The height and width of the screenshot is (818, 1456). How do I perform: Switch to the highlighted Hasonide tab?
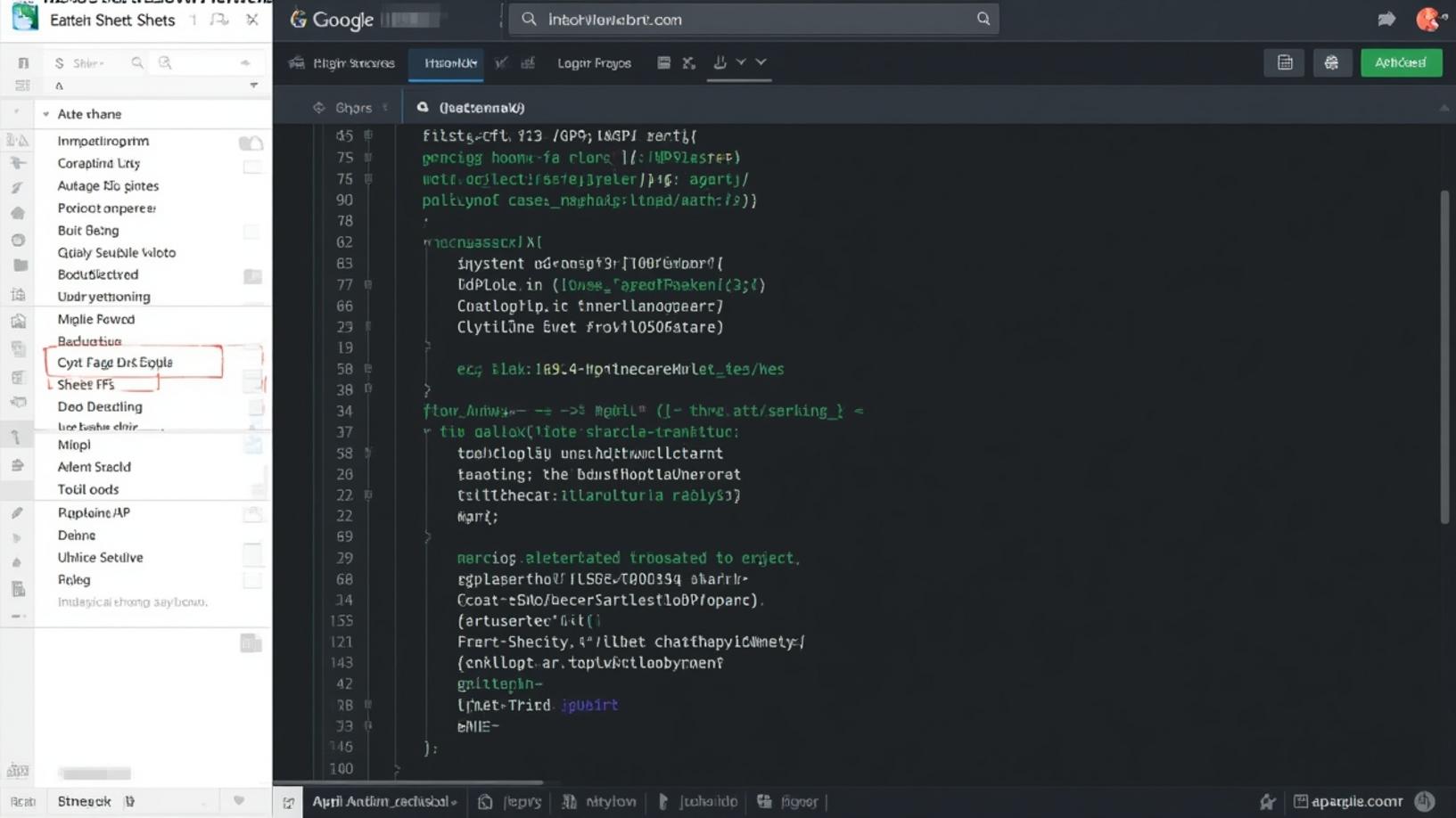446,62
